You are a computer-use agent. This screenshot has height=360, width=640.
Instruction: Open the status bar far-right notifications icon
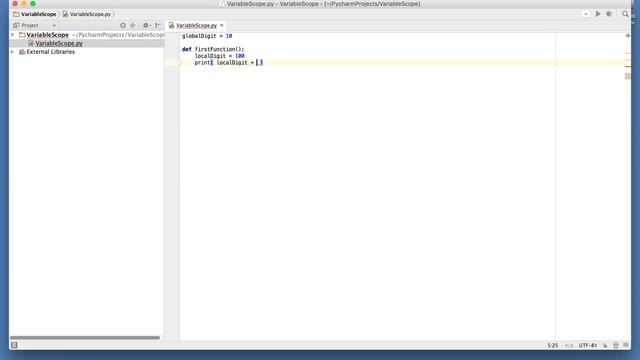click(626, 345)
